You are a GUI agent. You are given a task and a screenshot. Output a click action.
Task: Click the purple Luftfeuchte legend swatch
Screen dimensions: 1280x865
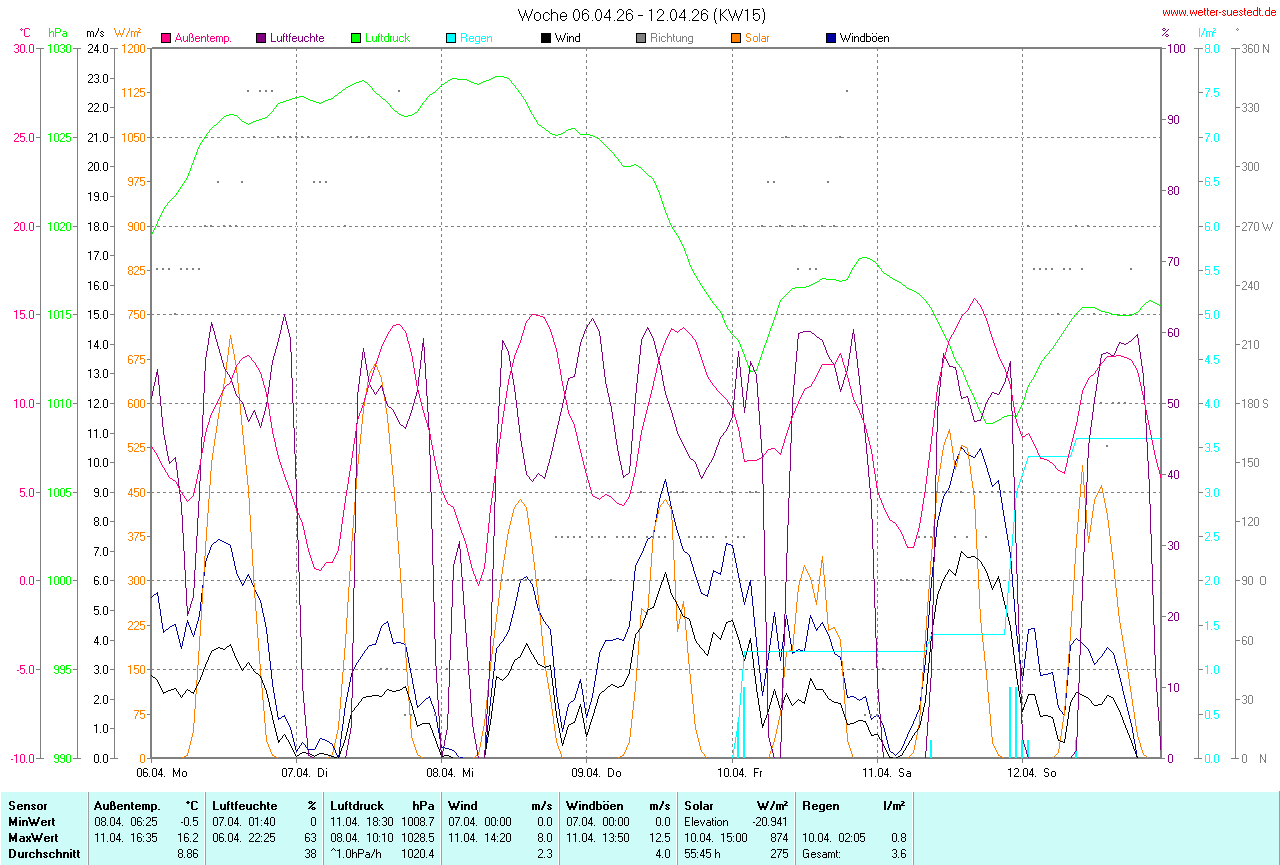tap(262, 38)
